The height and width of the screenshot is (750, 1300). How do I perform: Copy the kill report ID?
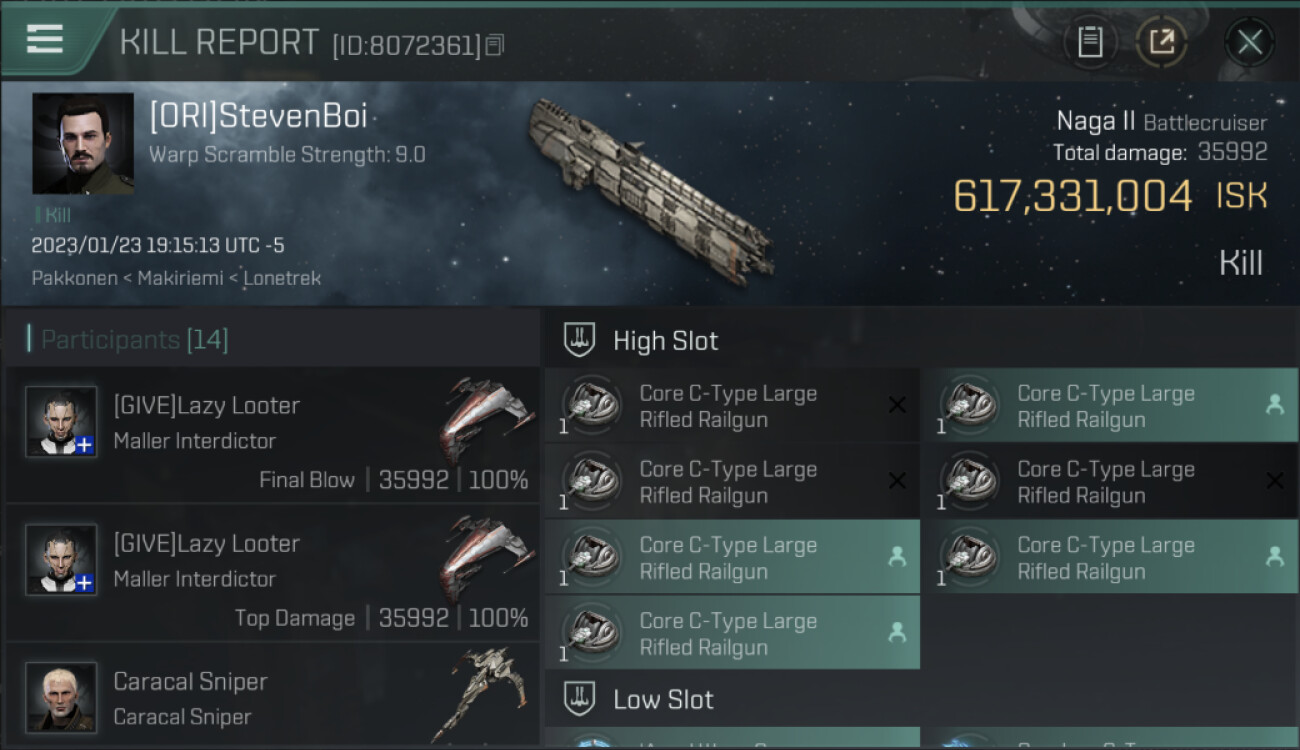tap(495, 45)
